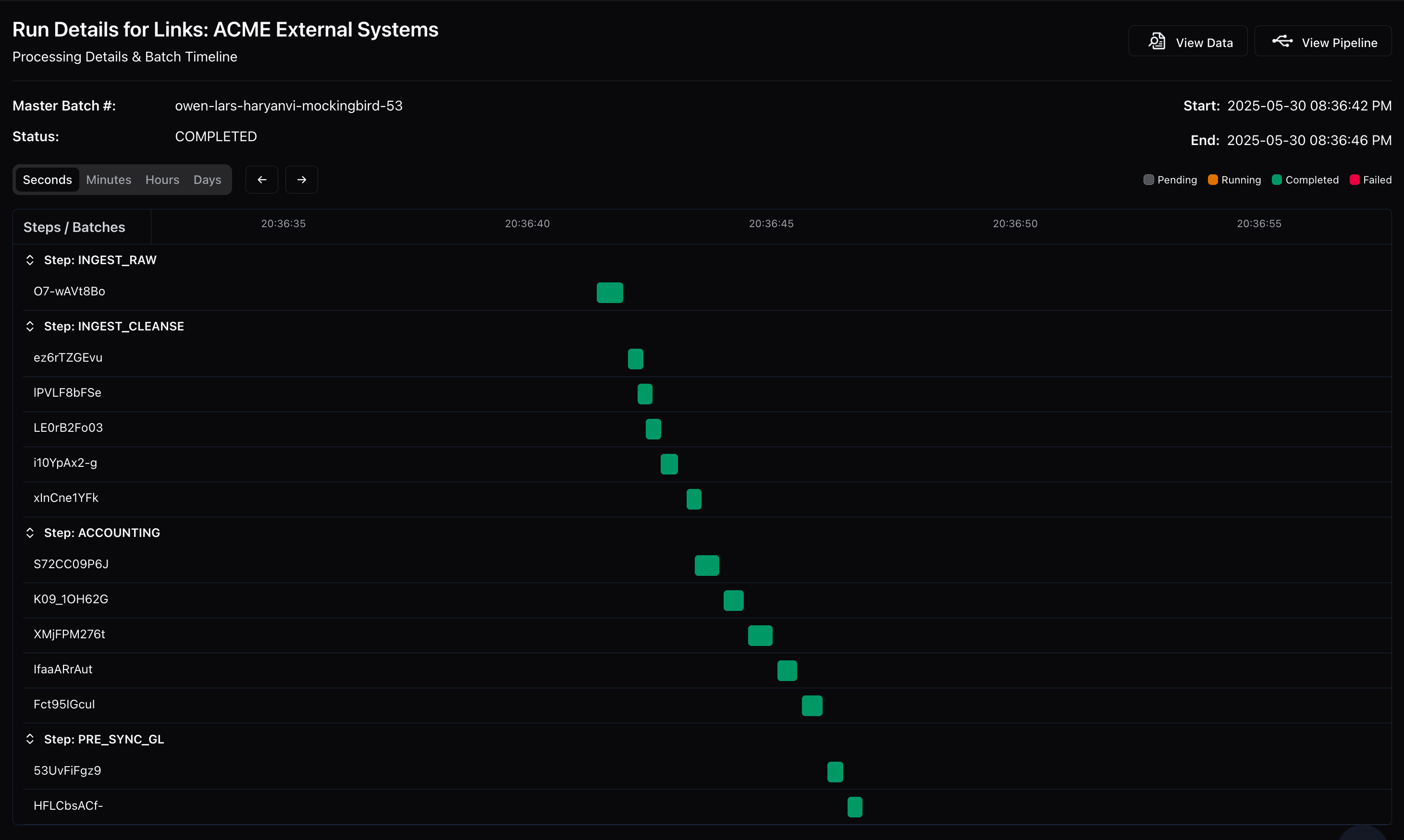Click the Run Details page title
This screenshot has width=1404, height=840.
point(225,29)
